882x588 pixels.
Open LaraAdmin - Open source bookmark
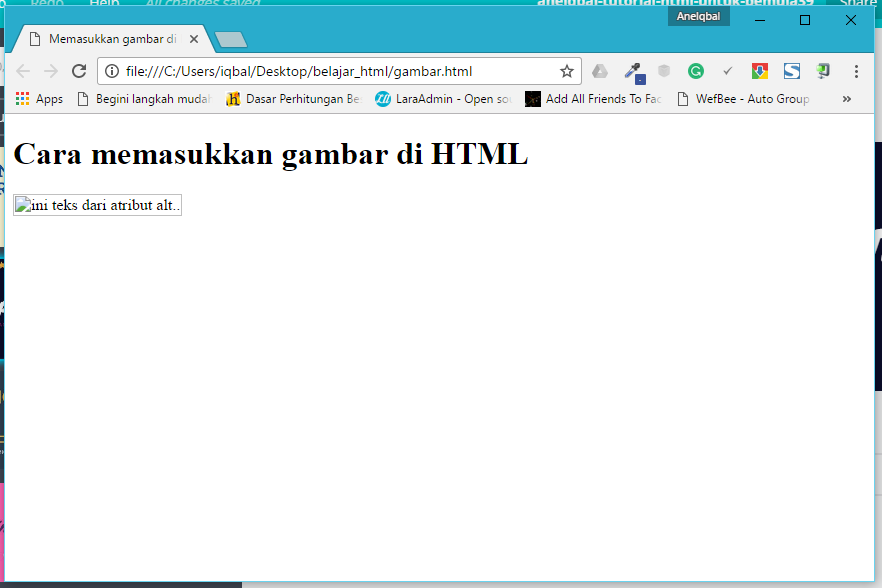tap(443, 99)
